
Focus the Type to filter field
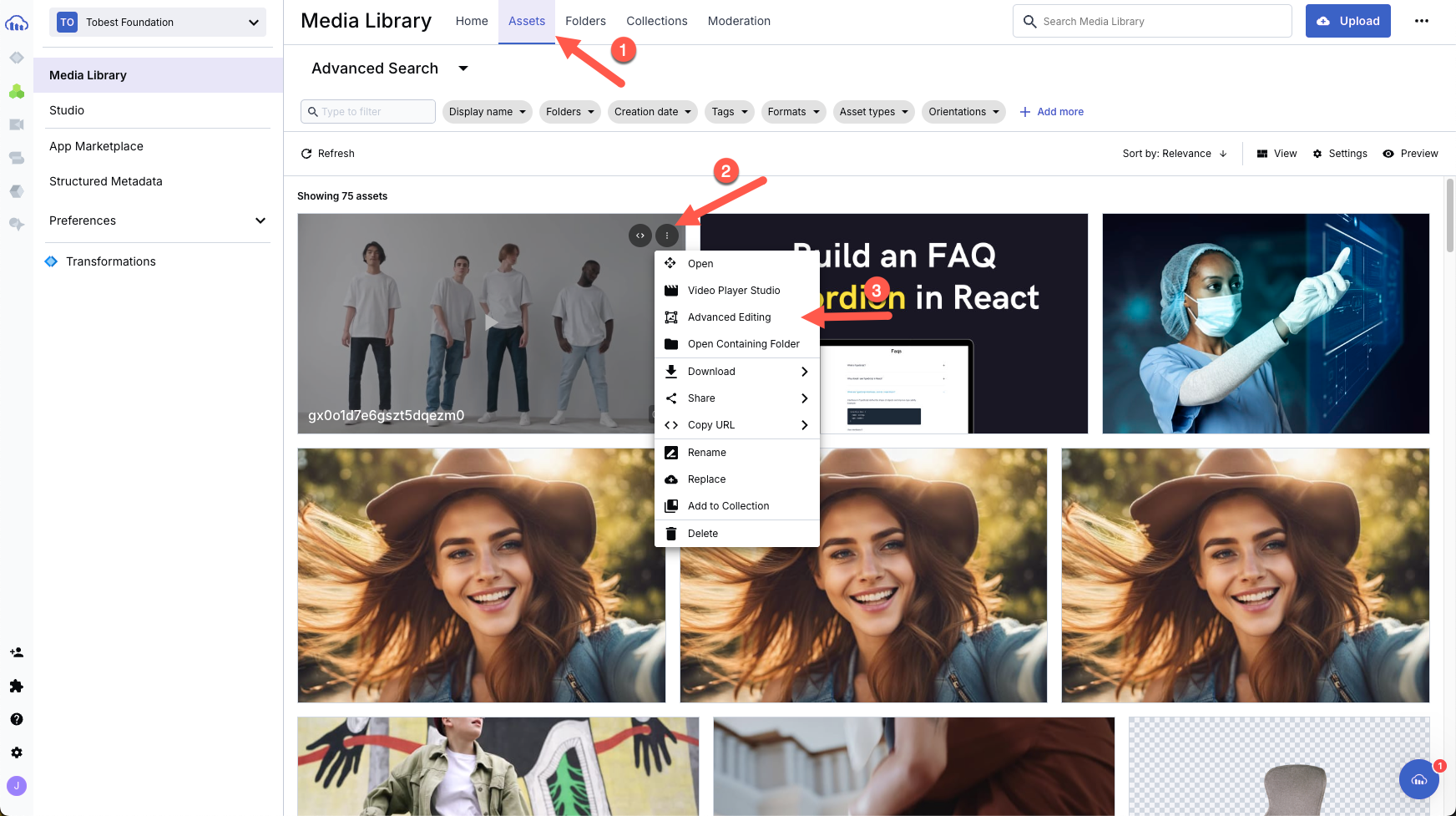click(x=368, y=112)
